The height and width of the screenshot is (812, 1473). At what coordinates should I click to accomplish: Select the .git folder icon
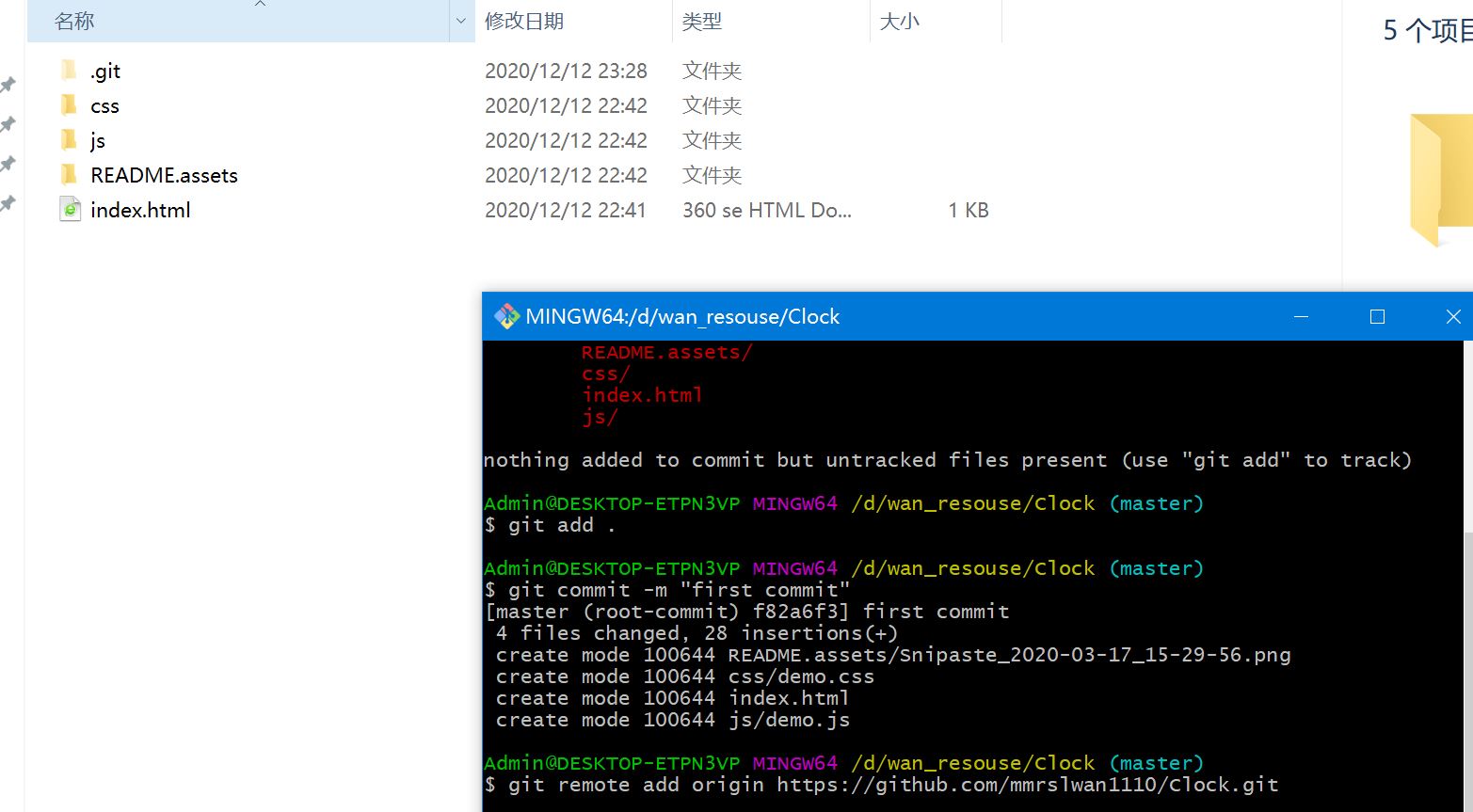point(69,71)
